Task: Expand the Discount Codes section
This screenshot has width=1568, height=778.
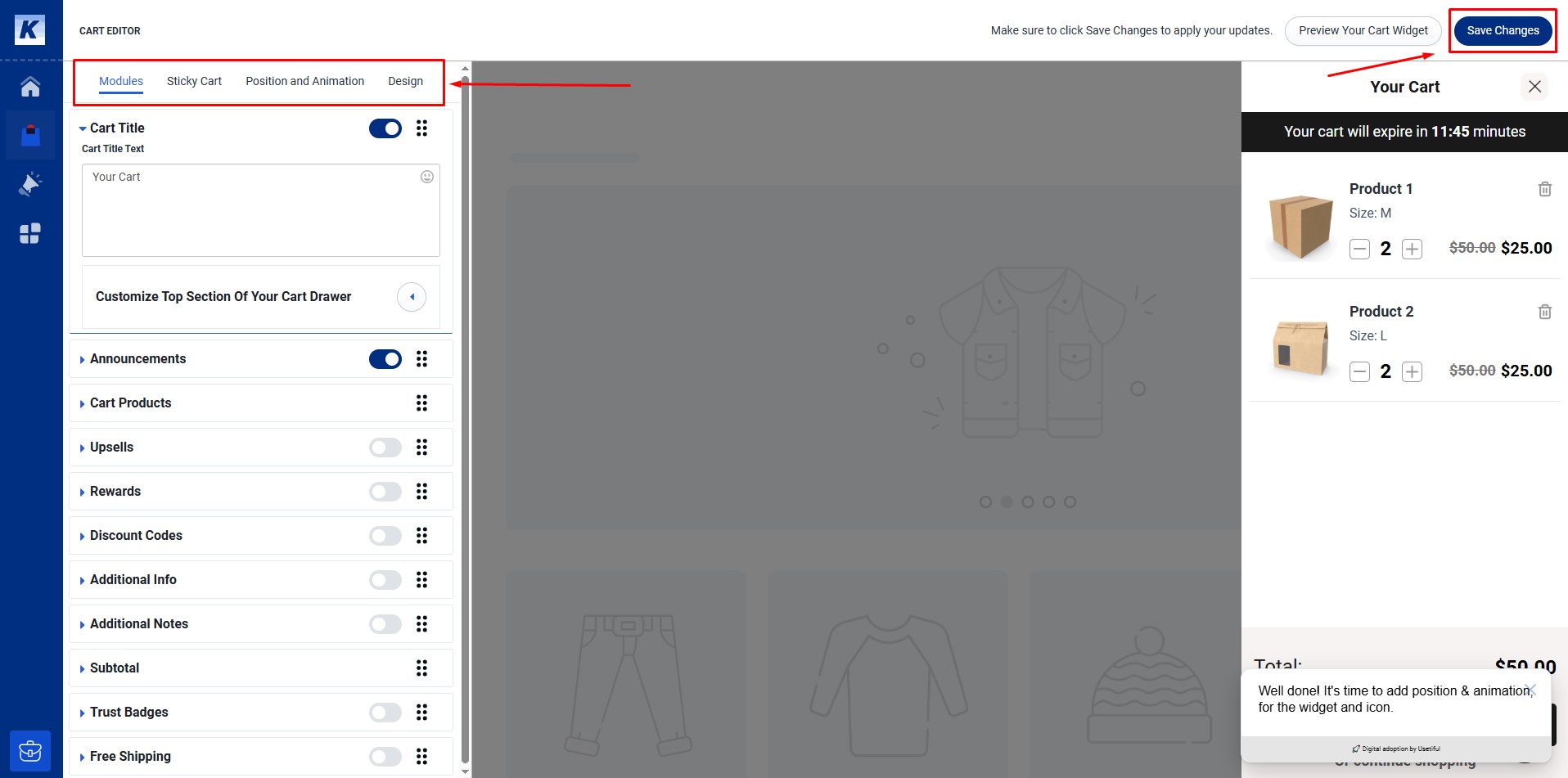Action: 136,536
